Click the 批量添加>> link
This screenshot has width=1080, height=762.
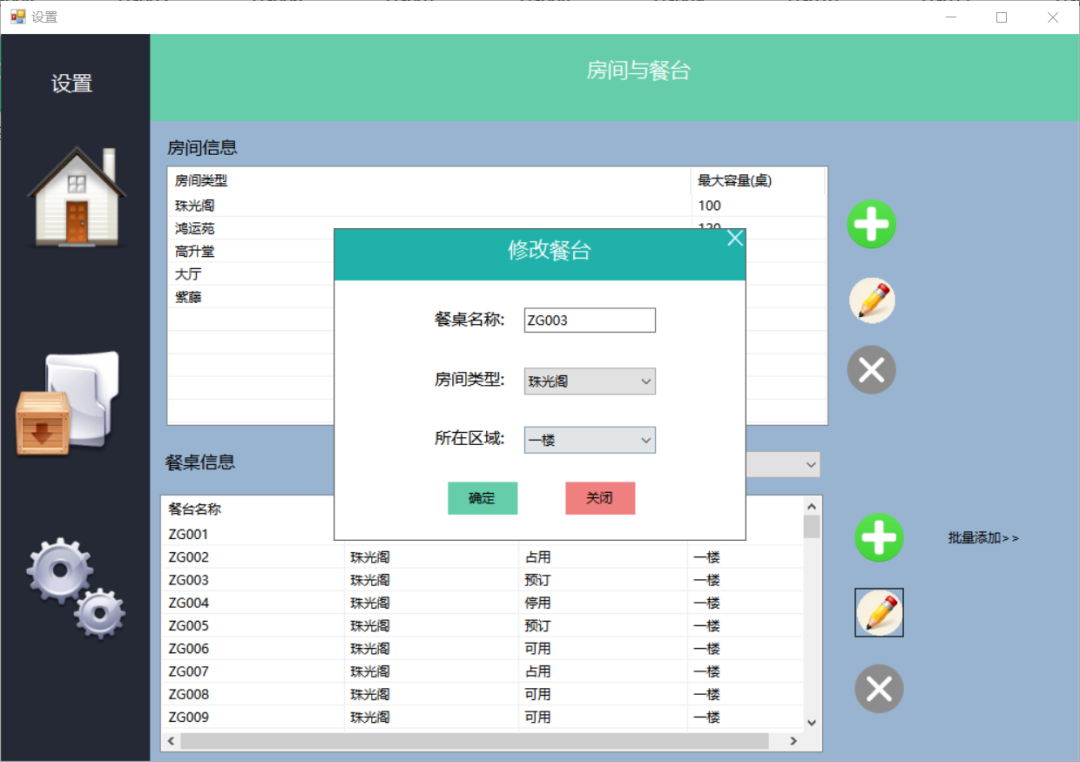point(983,538)
